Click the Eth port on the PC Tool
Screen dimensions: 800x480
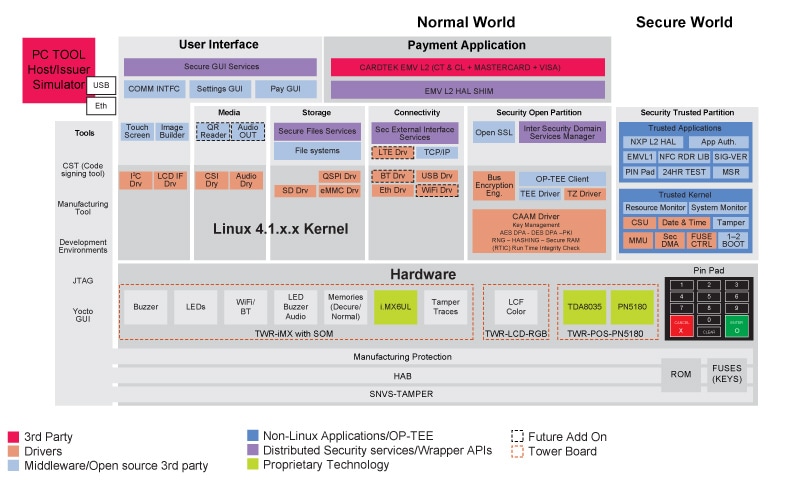click(101, 105)
